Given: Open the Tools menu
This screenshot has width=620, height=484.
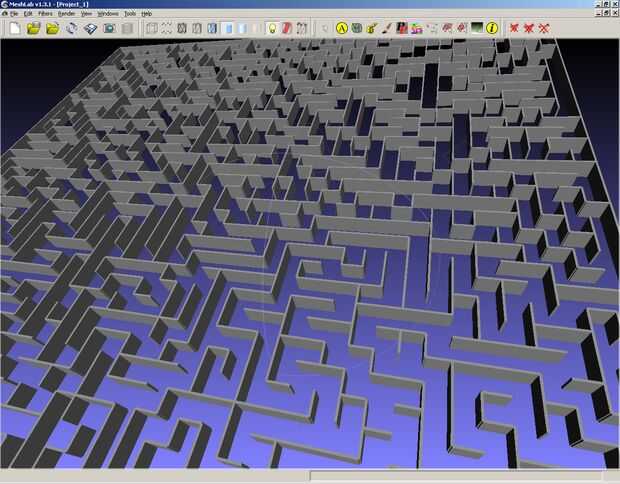Looking at the screenshot, I should pos(130,13).
